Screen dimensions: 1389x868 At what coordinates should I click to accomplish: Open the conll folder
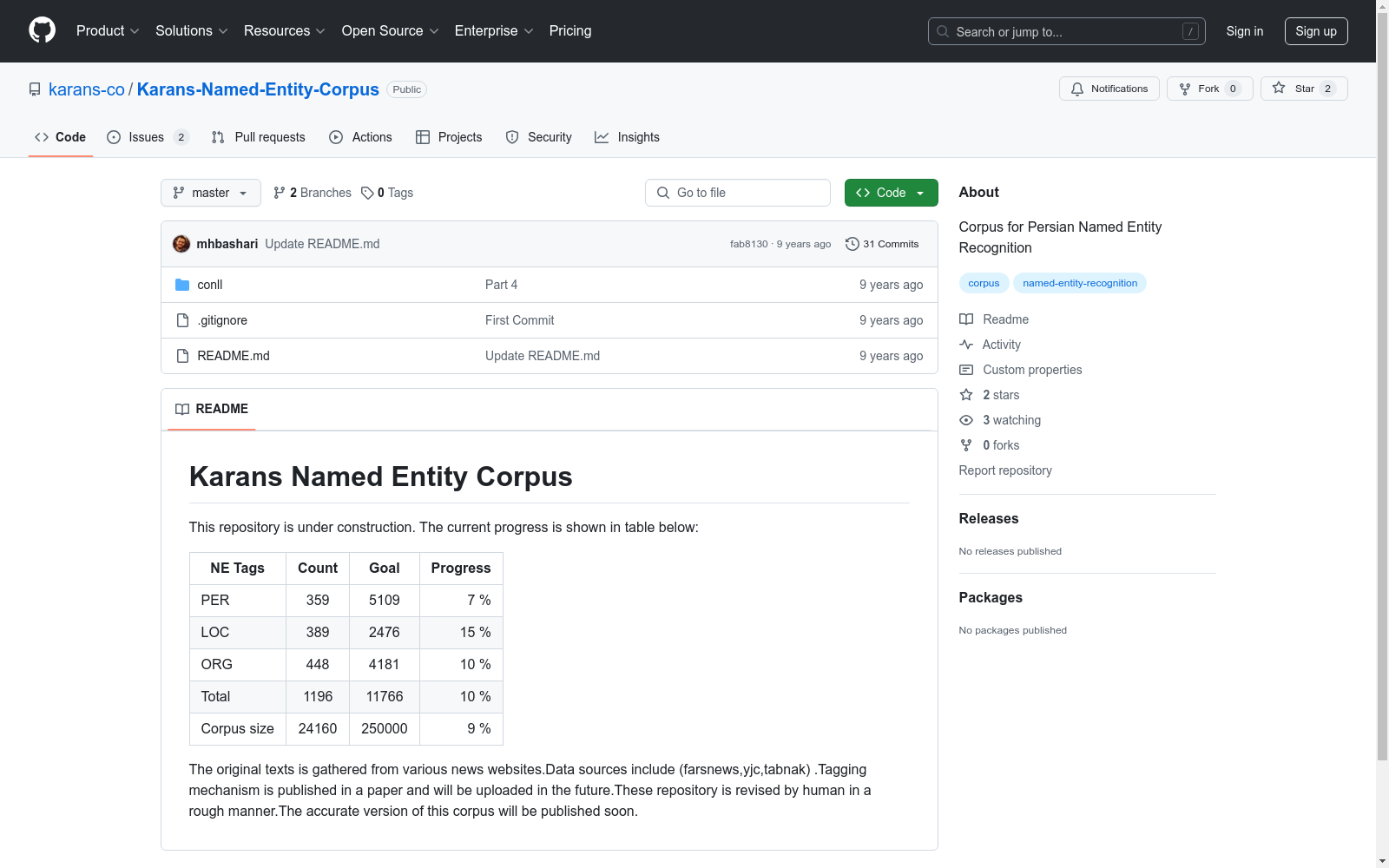(210, 285)
